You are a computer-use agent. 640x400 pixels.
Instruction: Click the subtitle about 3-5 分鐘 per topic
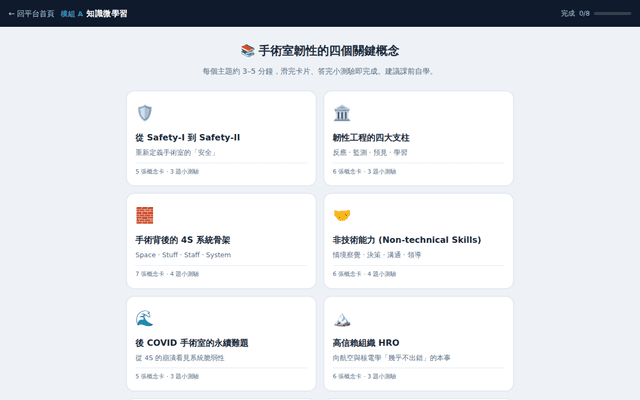click(320, 71)
